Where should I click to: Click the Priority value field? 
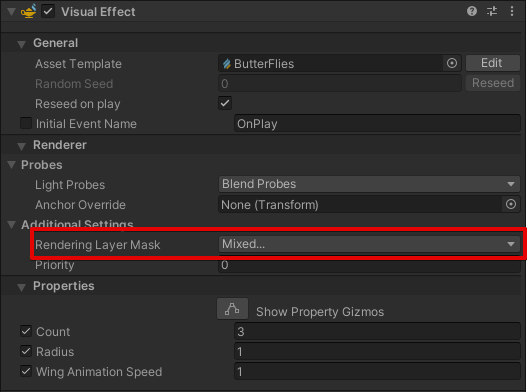click(x=369, y=265)
